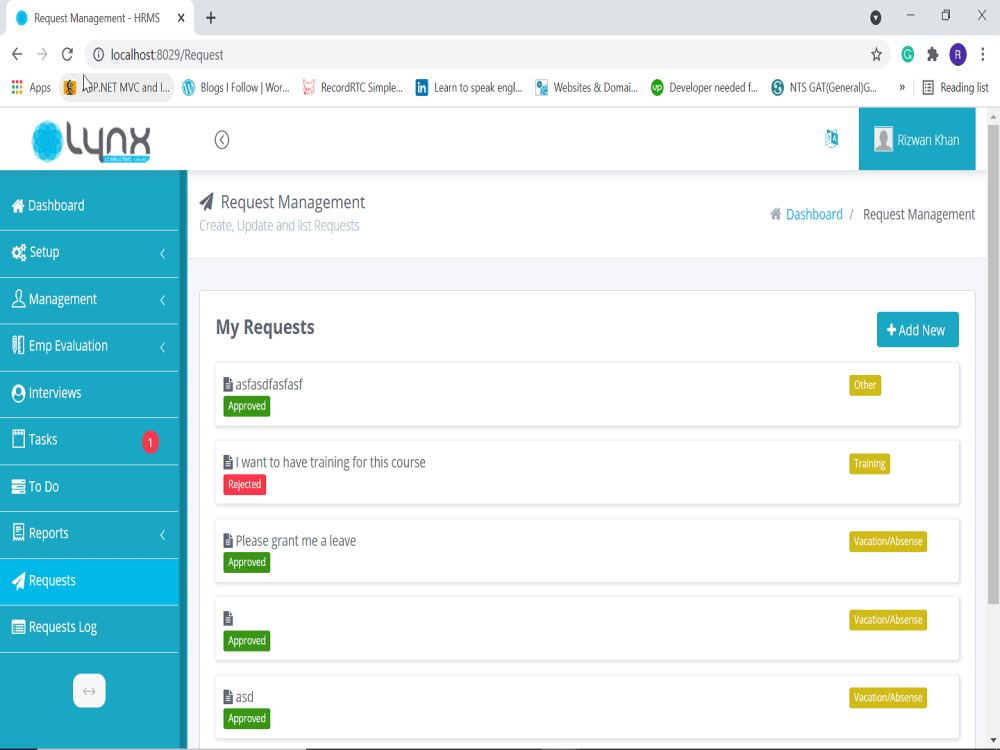Open Interviews menu item
This screenshot has width=1000, height=750.
point(89,393)
